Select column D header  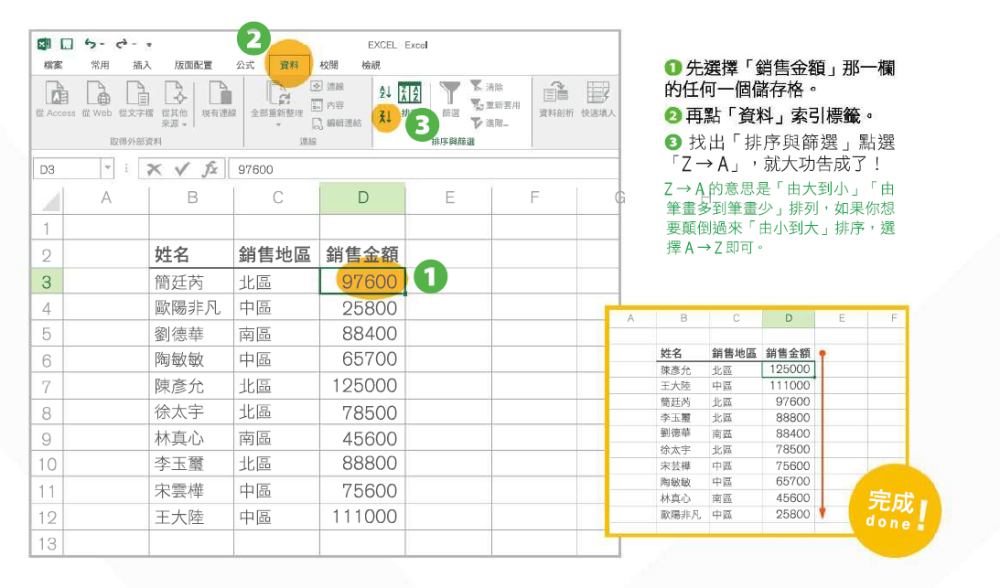coord(362,198)
